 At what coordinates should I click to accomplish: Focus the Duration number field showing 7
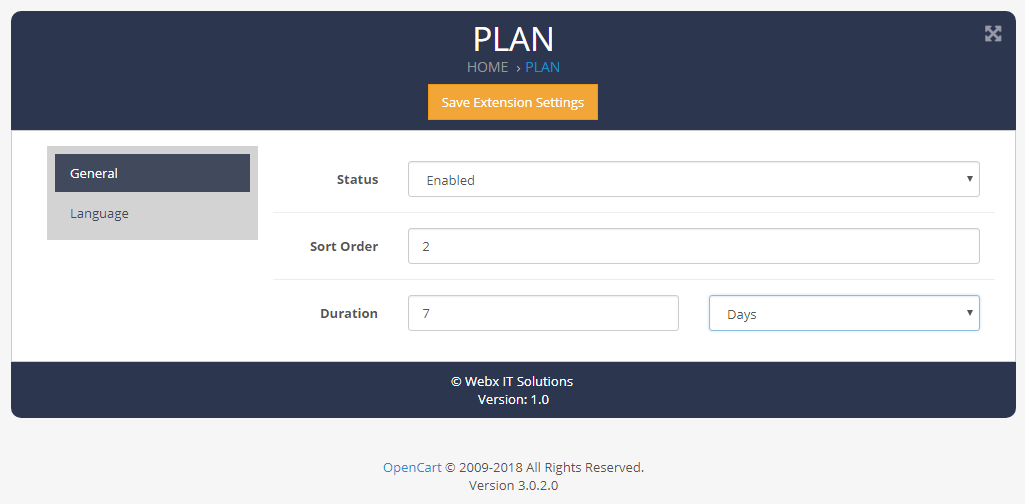tap(543, 313)
